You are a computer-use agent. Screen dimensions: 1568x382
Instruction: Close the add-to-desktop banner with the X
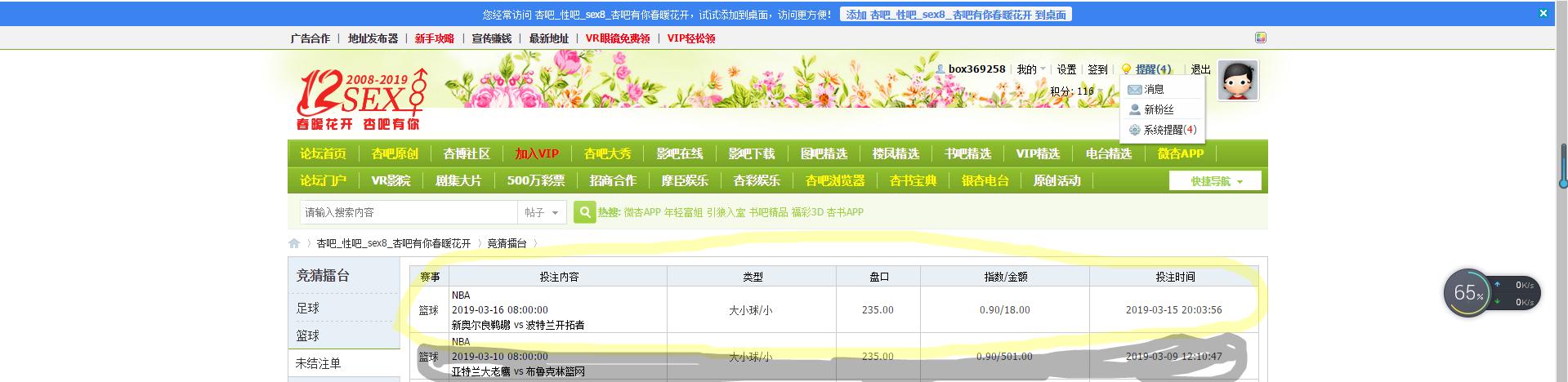tap(1543, 13)
